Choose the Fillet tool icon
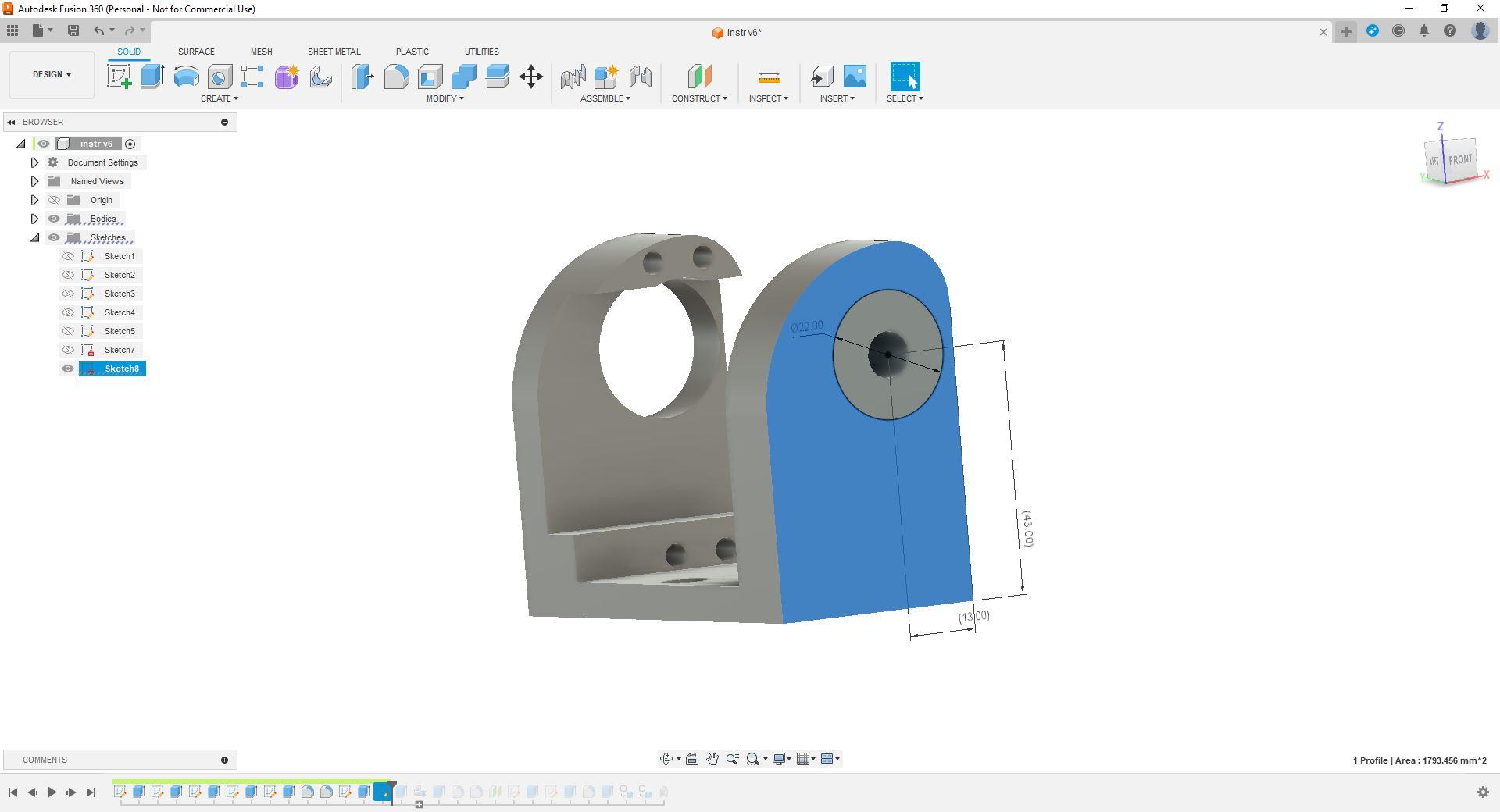 (x=396, y=77)
